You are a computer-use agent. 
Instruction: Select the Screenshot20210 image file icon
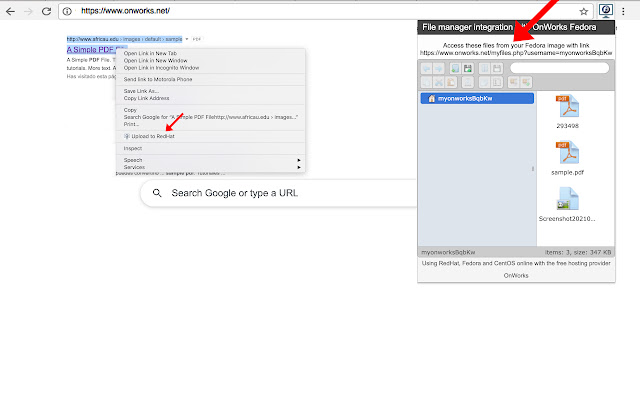pyautogui.click(x=567, y=199)
